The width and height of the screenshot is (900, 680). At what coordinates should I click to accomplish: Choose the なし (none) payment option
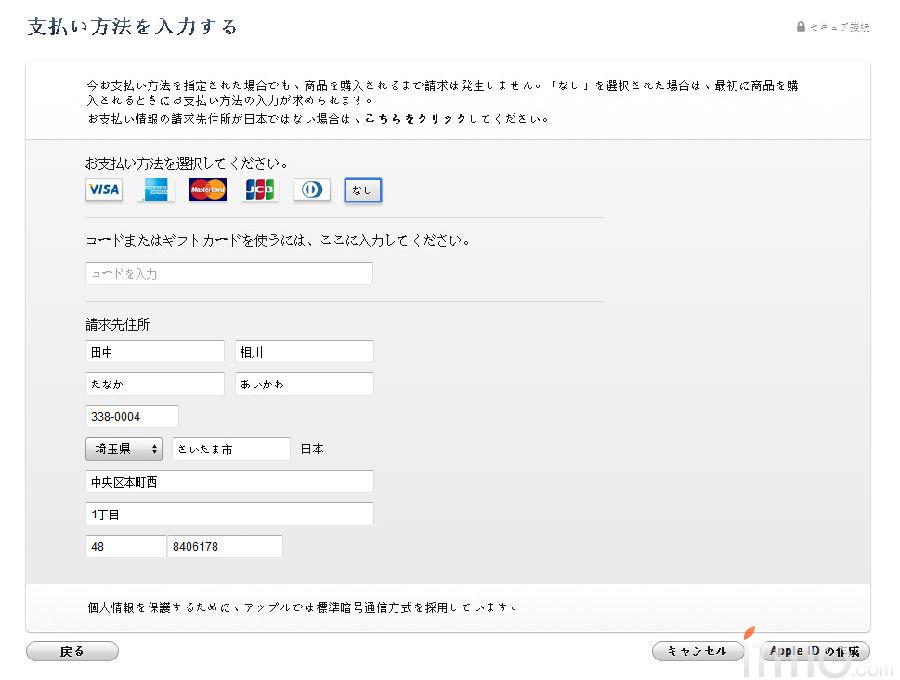coord(363,190)
